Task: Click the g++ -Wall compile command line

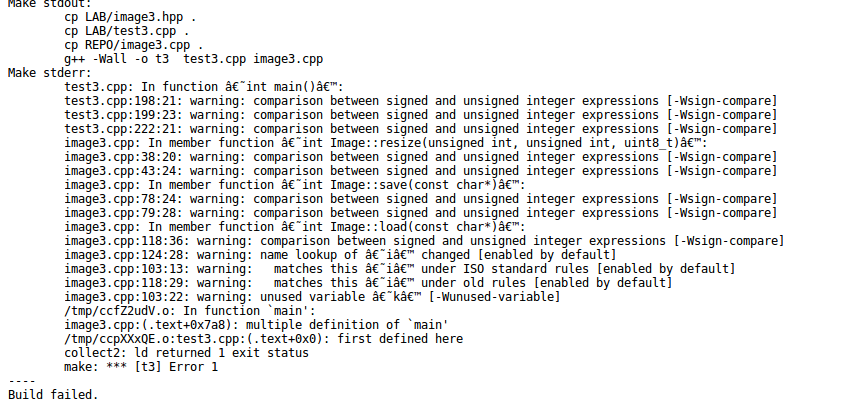Action: pos(194,59)
